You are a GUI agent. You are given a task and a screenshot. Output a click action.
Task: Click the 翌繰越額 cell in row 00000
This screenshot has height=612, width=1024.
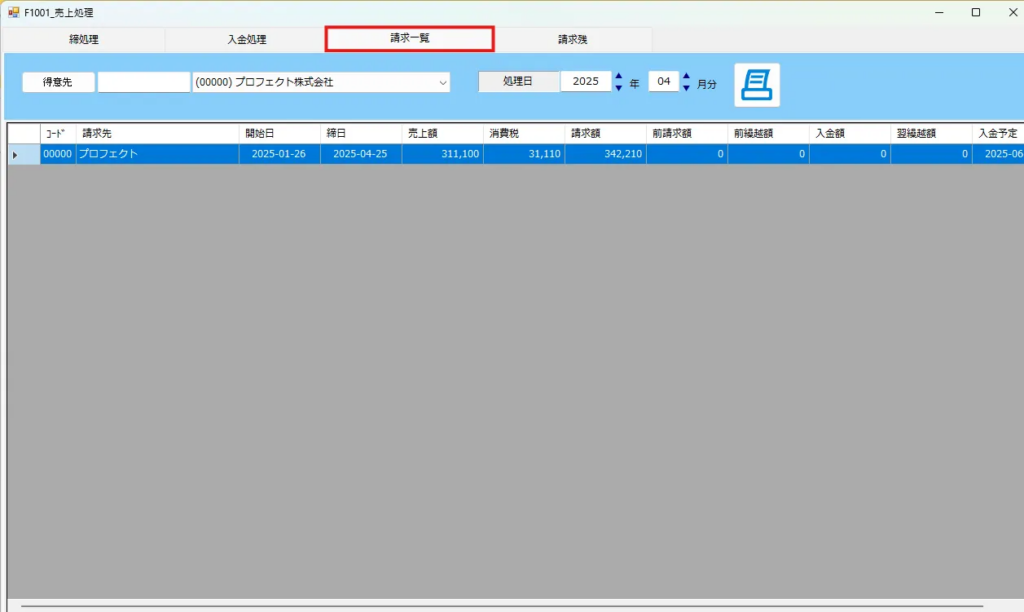click(931, 154)
